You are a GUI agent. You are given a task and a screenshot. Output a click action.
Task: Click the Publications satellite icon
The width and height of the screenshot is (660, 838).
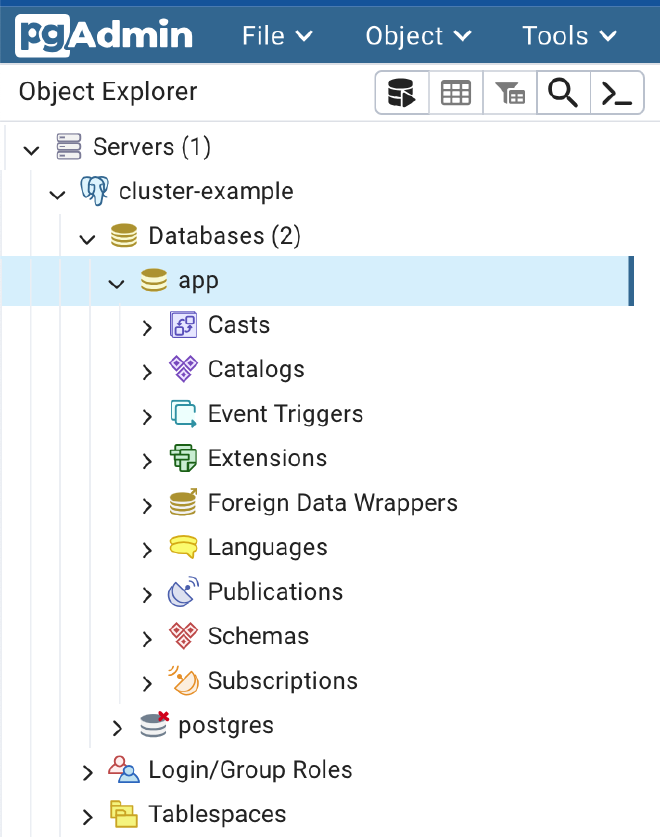pos(182,591)
